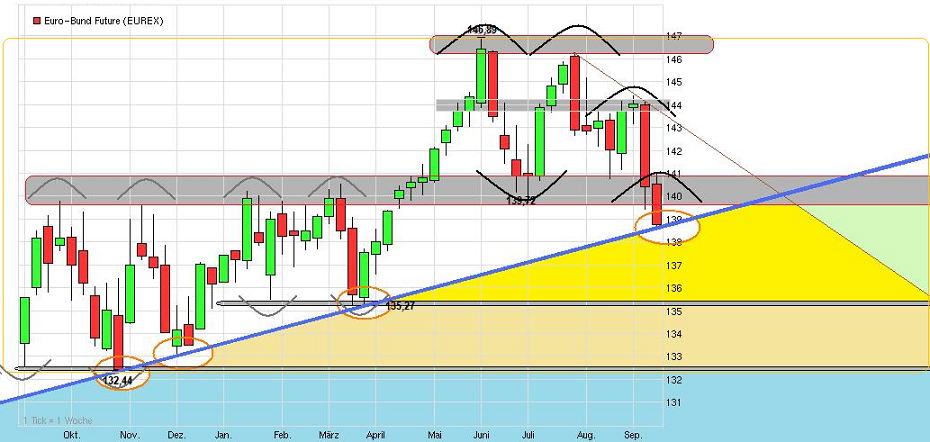Click the '132,44' low price annotation
Screen dimensions: 930x442
[117, 381]
